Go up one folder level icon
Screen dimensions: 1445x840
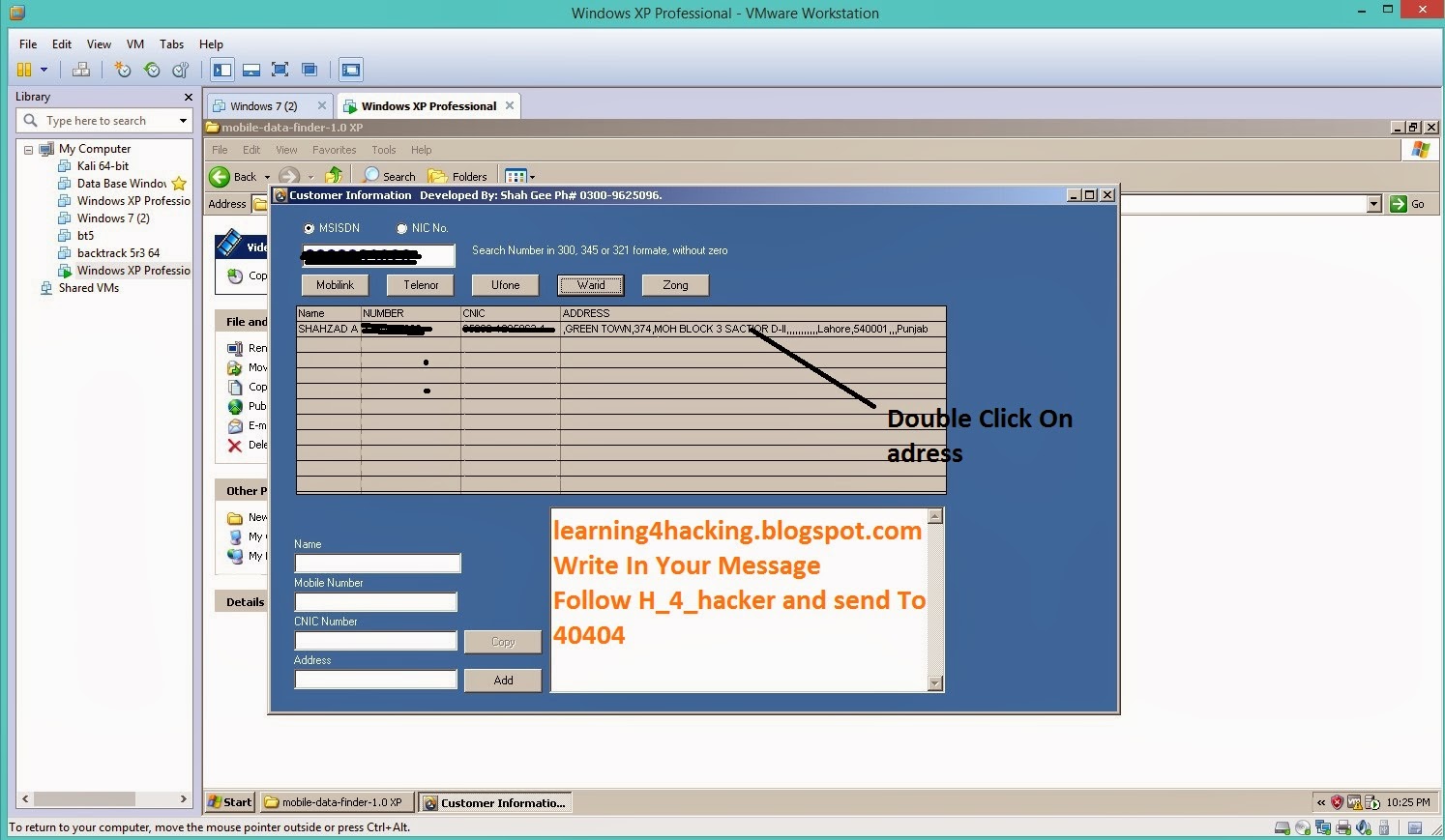coord(334,175)
